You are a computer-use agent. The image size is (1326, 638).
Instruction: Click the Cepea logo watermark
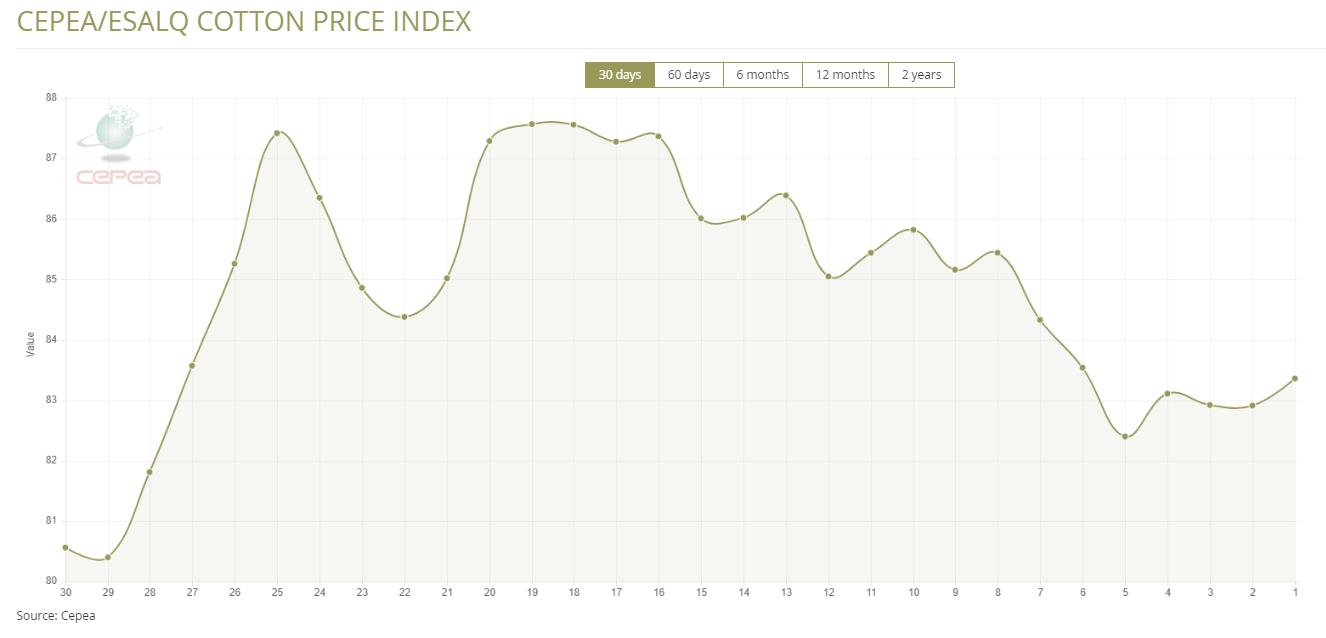[118, 146]
